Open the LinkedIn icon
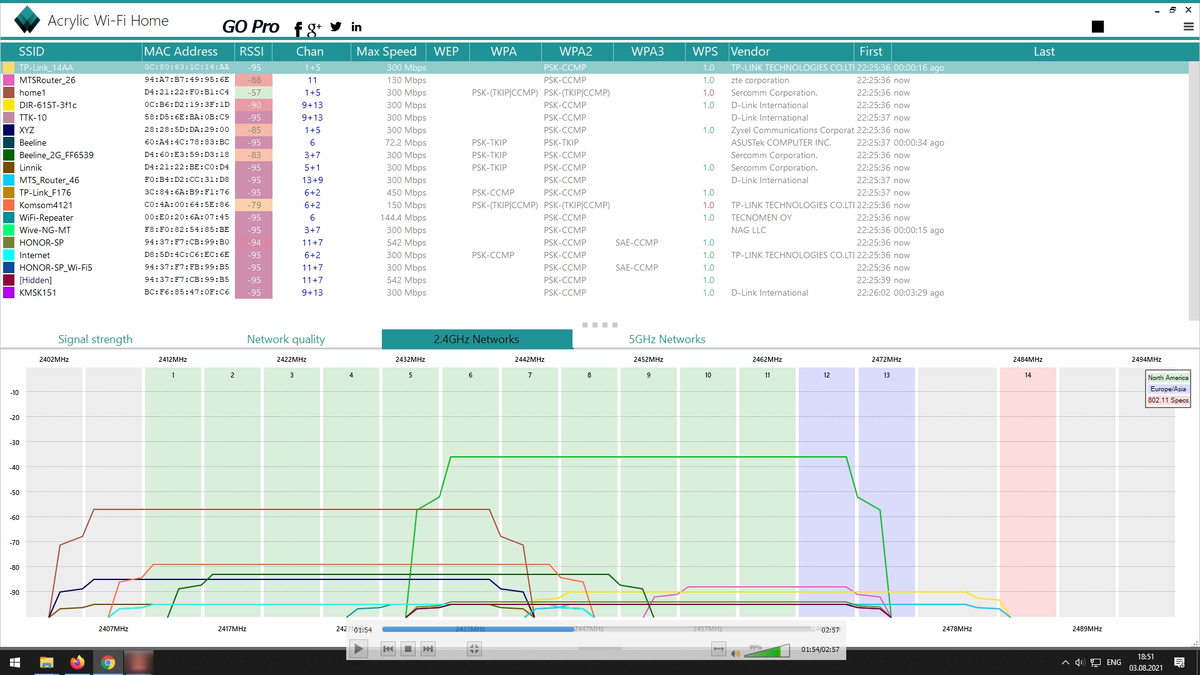The height and width of the screenshot is (675, 1200). 357,27
